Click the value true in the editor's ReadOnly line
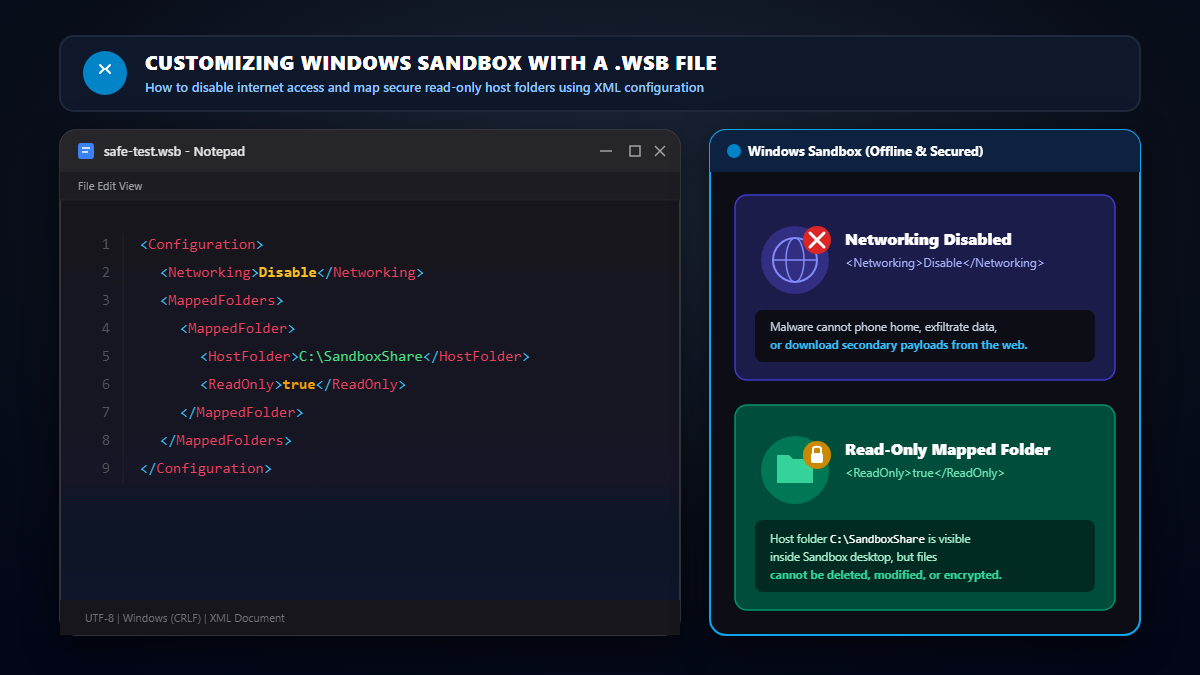 (299, 384)
